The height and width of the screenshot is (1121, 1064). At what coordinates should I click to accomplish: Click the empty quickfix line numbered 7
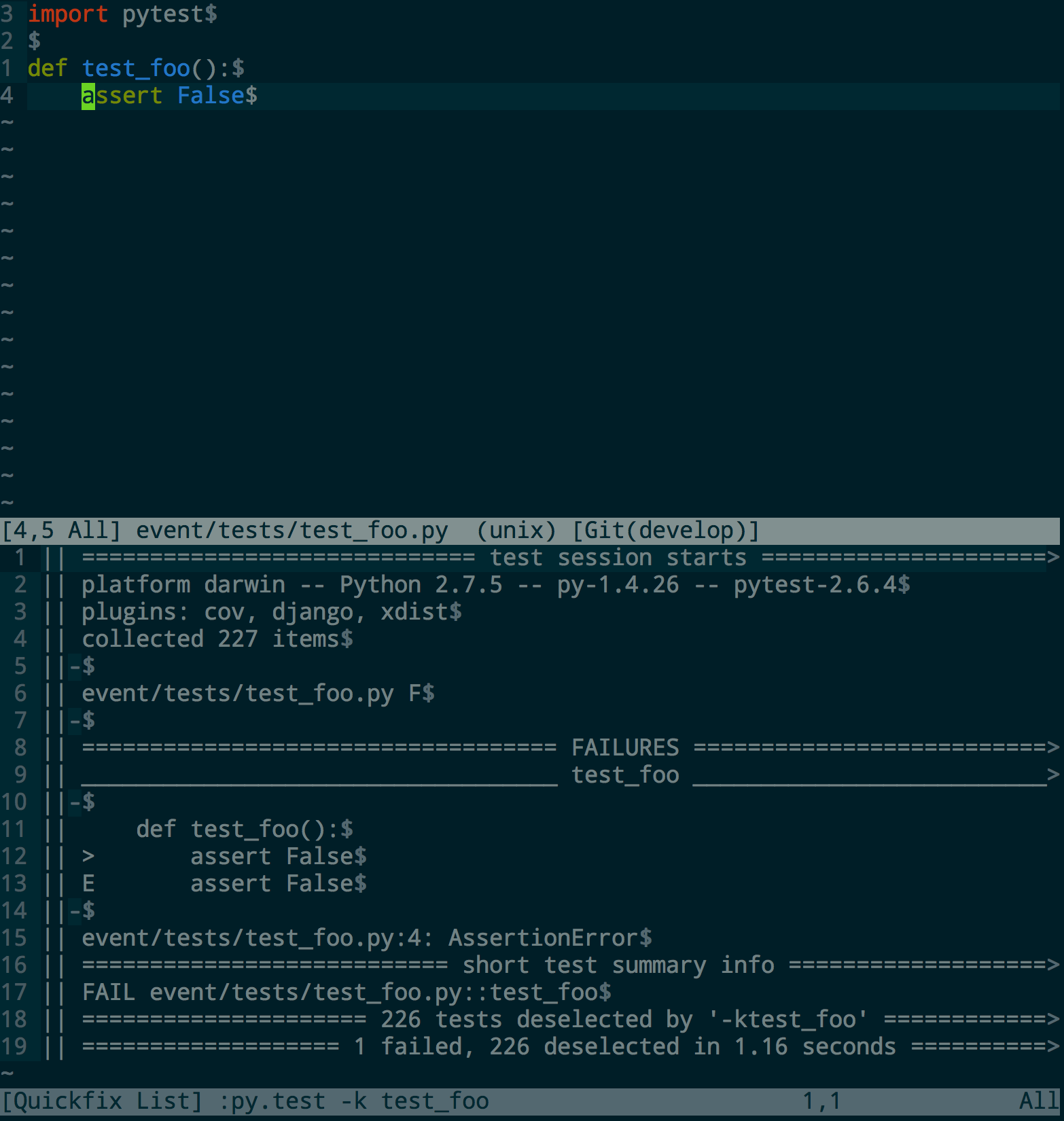click(530, 721)
